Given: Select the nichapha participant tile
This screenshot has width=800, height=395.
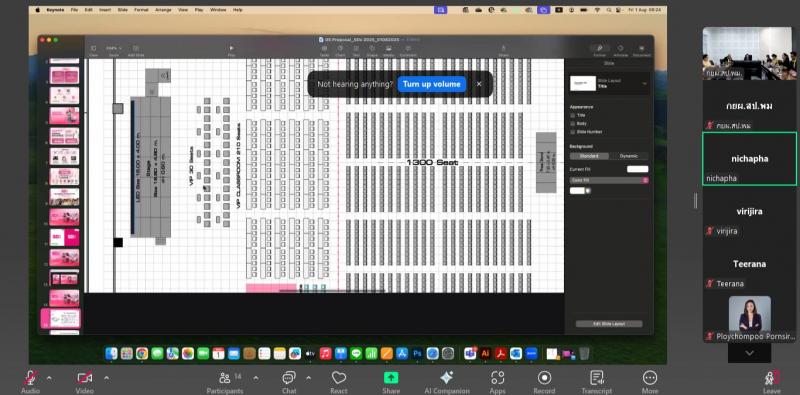Looking at the screenshot, I should [x=749, y=159].
